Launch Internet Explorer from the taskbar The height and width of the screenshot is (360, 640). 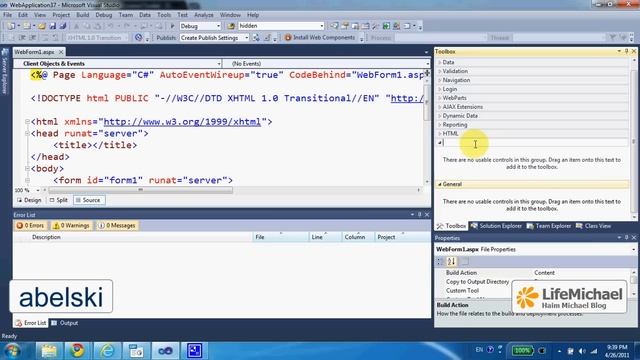point(107,351)
